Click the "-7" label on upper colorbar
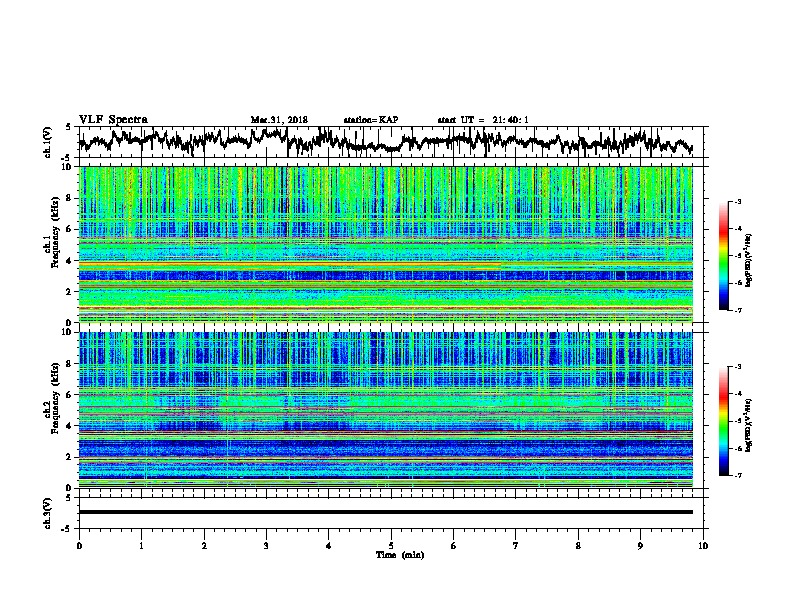Viewport: 792px width, 612px height. [737, 310]
